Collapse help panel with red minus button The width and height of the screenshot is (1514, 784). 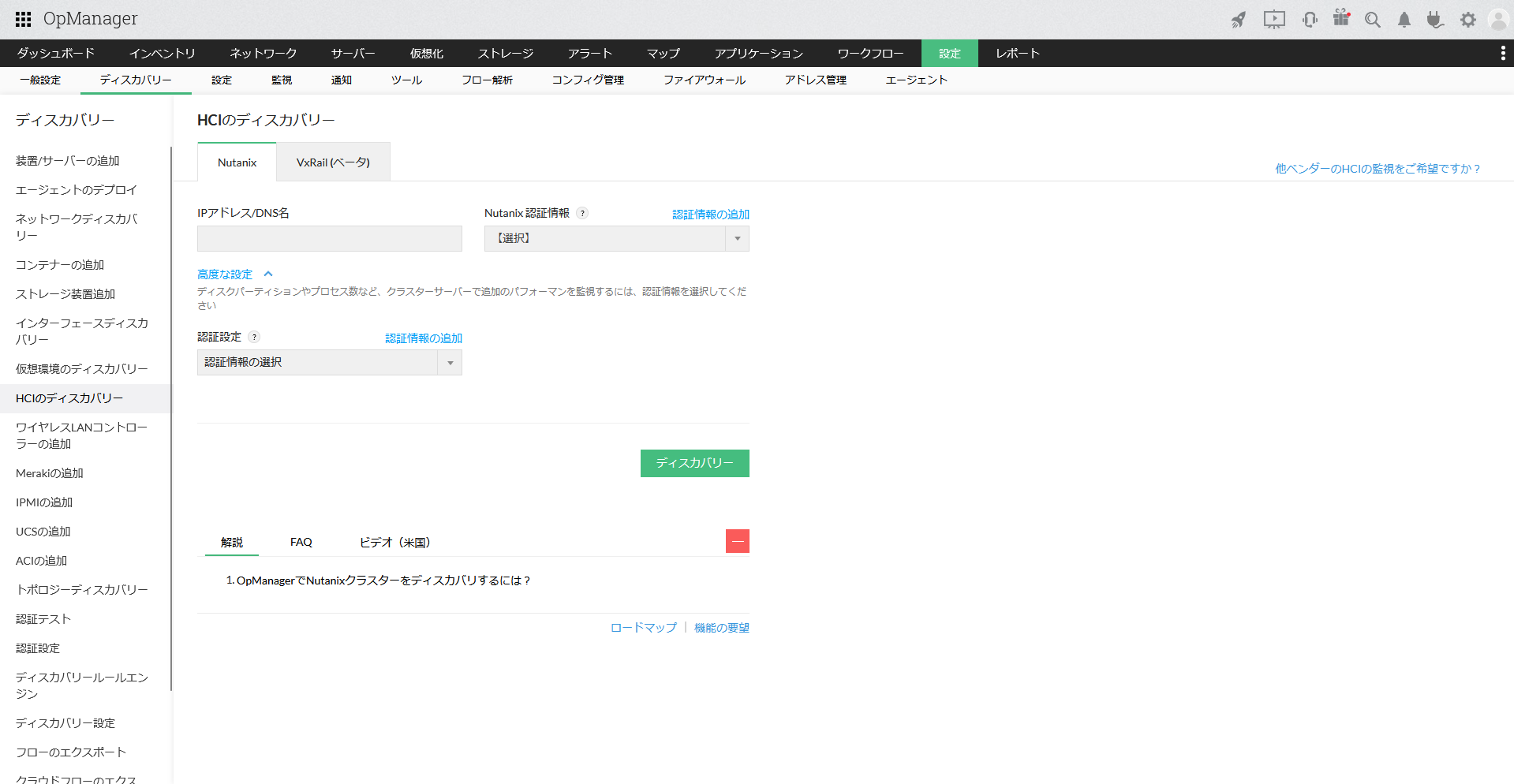point(738,541)
